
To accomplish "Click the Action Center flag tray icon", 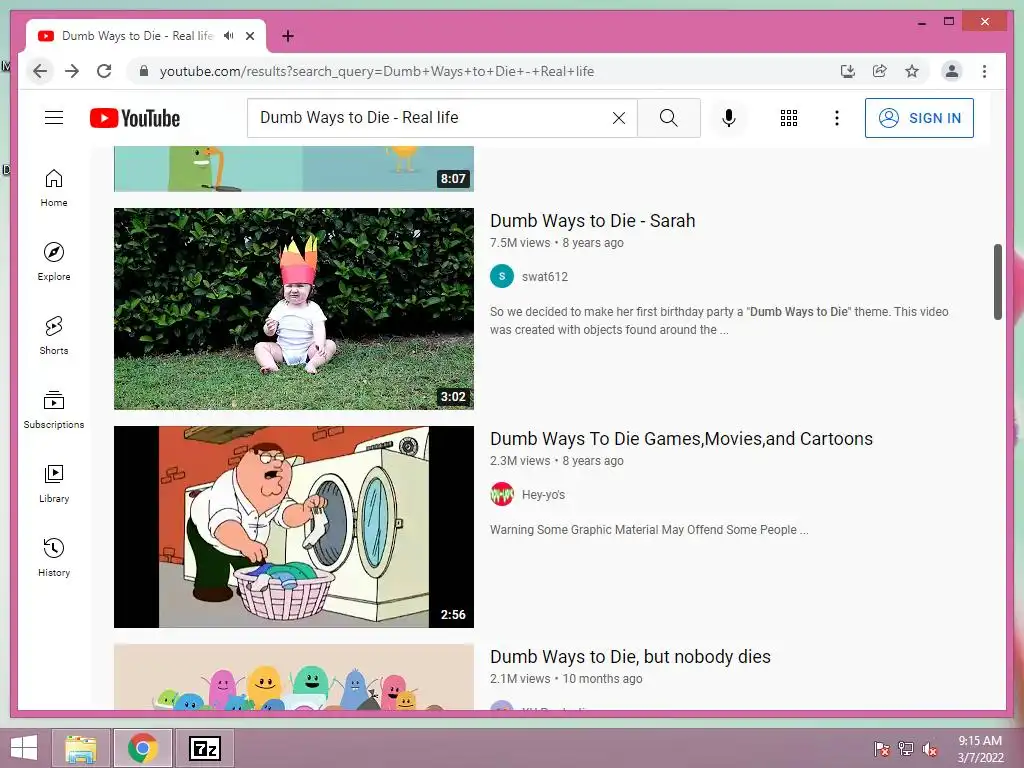I will [882, 749].
